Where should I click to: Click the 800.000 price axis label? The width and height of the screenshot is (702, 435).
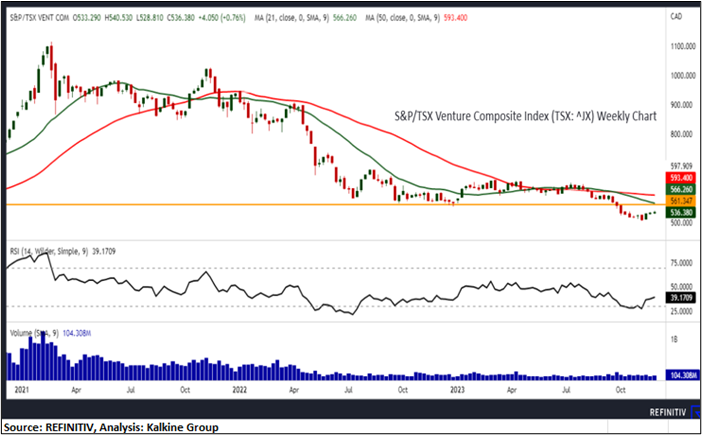pyautogui.click(x=680, y=135)
